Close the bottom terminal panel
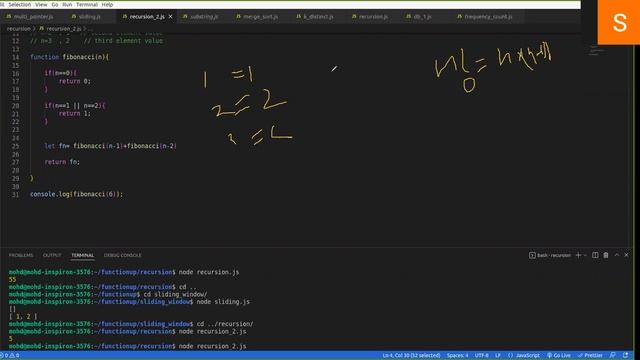 [627, 255]
